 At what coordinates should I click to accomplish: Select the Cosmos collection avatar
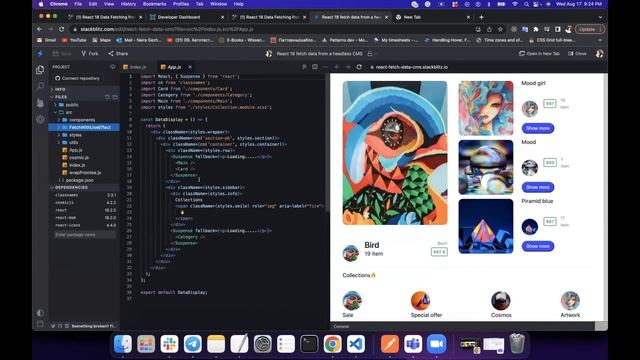[501, 301]
